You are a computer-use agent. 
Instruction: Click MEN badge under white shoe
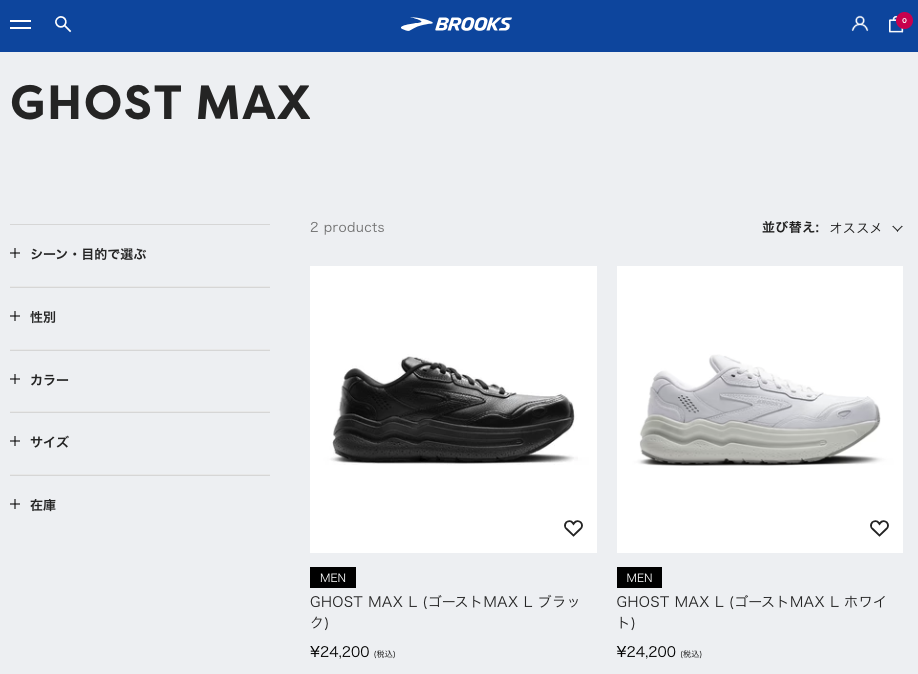639,578
